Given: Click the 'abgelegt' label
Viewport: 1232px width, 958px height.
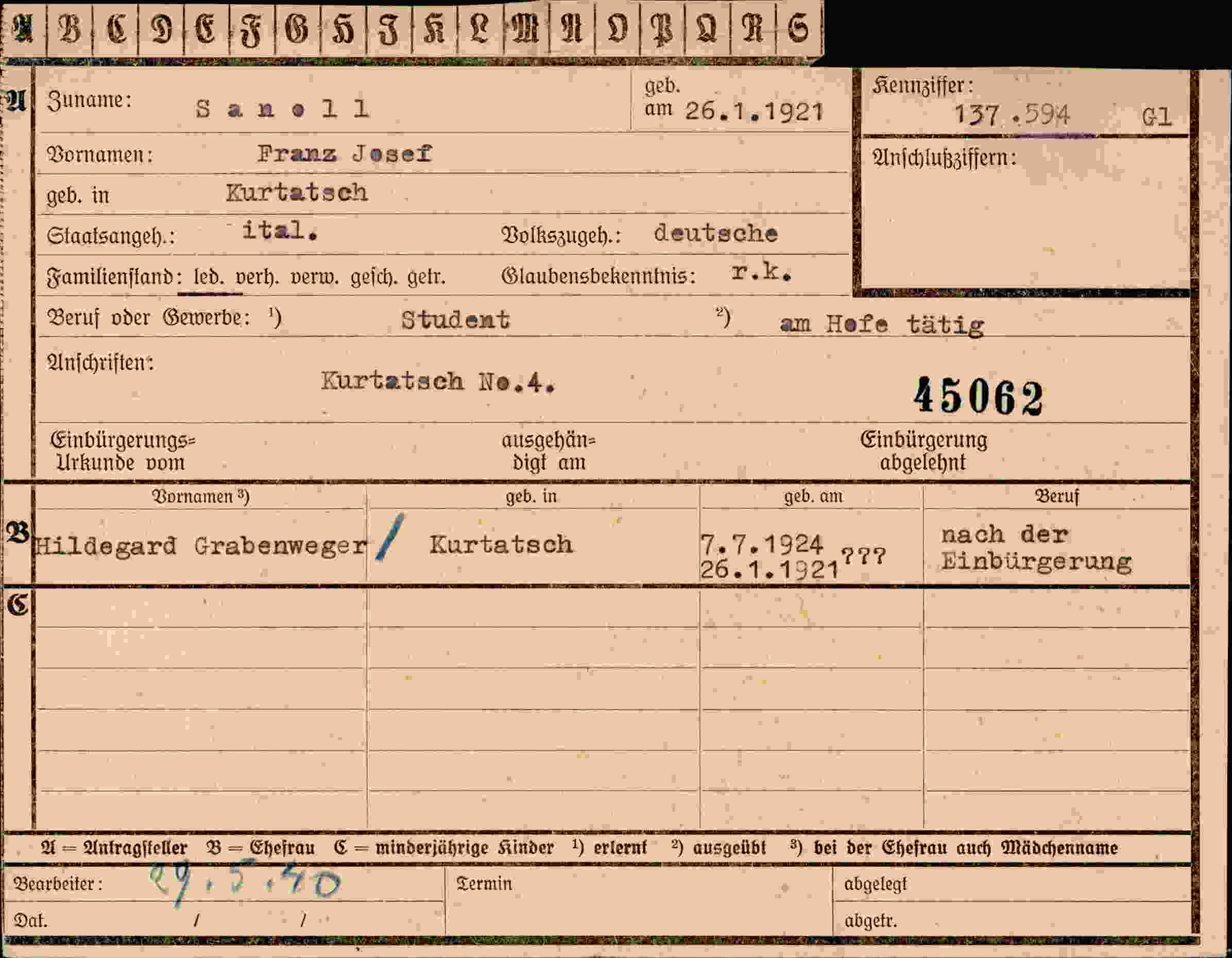Looking at the screenshot, I should click(875, 884).
